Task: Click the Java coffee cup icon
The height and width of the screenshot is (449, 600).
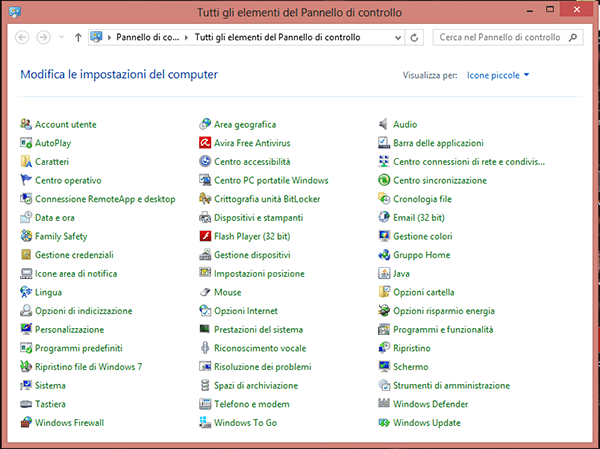Action: tap(384, 273)
